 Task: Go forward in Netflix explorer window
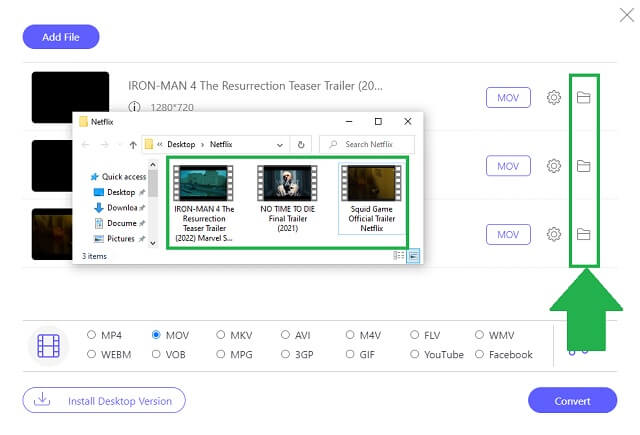(104, 144)
